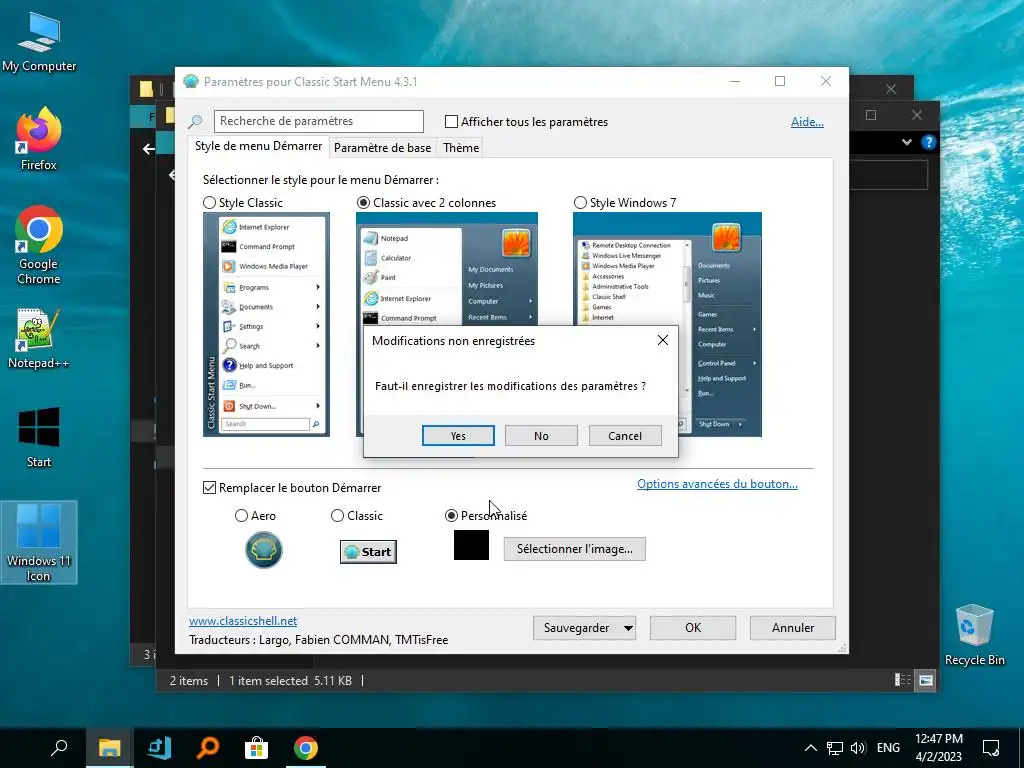1024x768 pixels.
Task: Choose the Personnalisé radio option
Action: tap(451, 516)
